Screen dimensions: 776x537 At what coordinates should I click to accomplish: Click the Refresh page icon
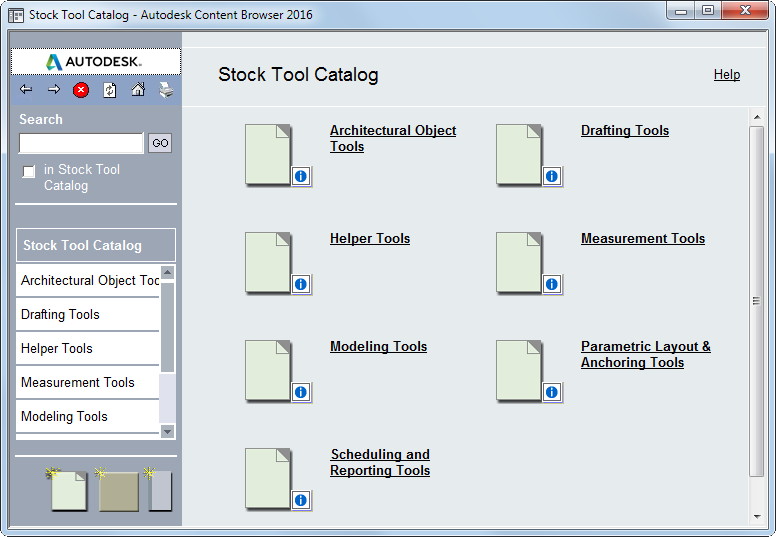[109, 90]
